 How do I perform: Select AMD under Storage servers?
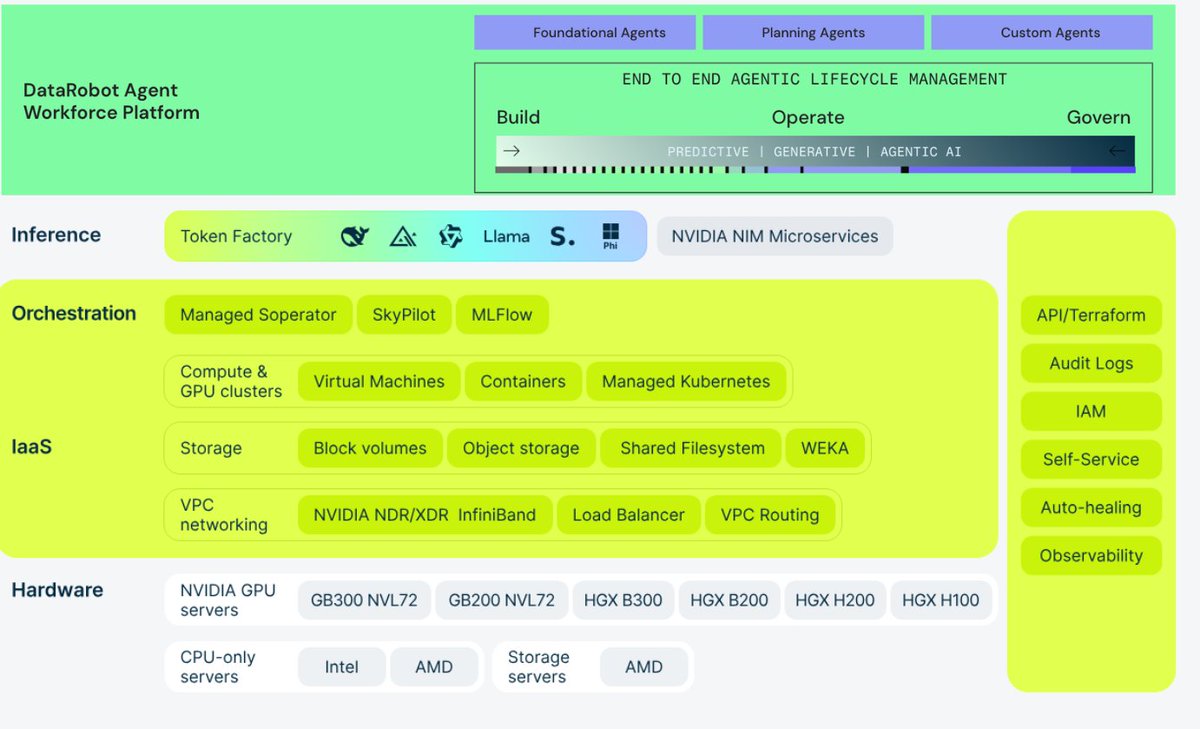(x=644, y=667)
